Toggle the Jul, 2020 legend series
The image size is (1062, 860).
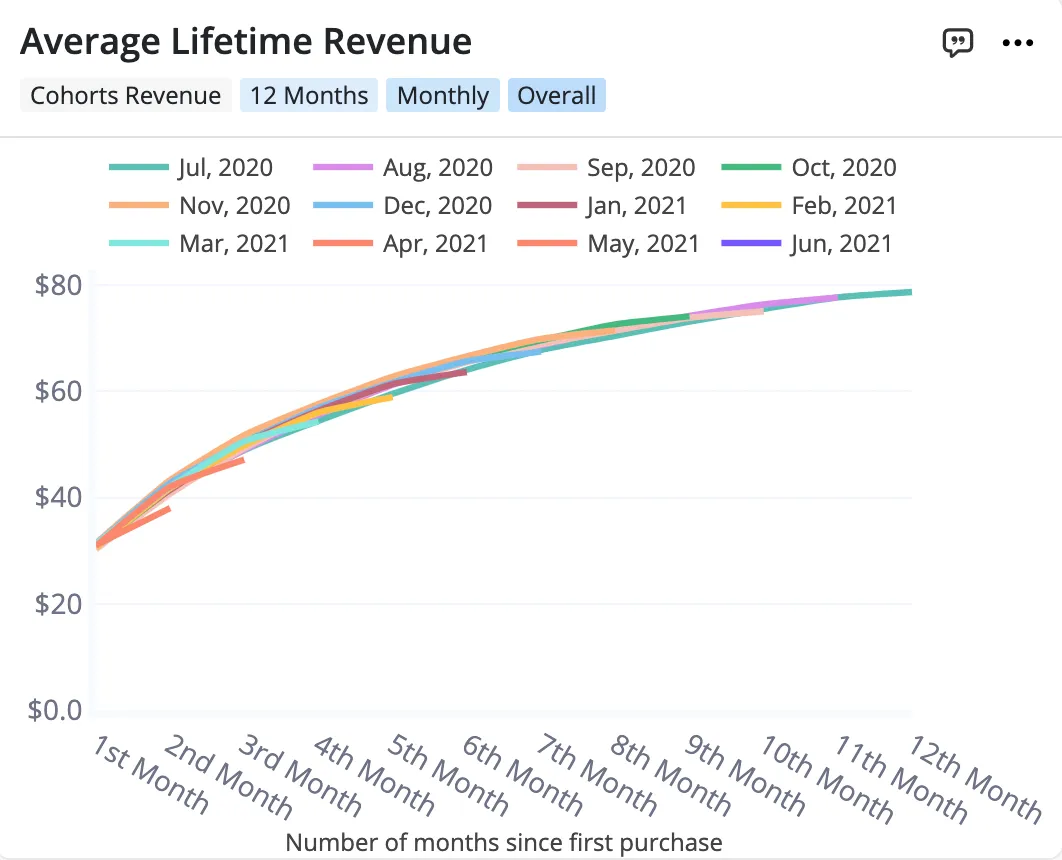tap(191, 167)
